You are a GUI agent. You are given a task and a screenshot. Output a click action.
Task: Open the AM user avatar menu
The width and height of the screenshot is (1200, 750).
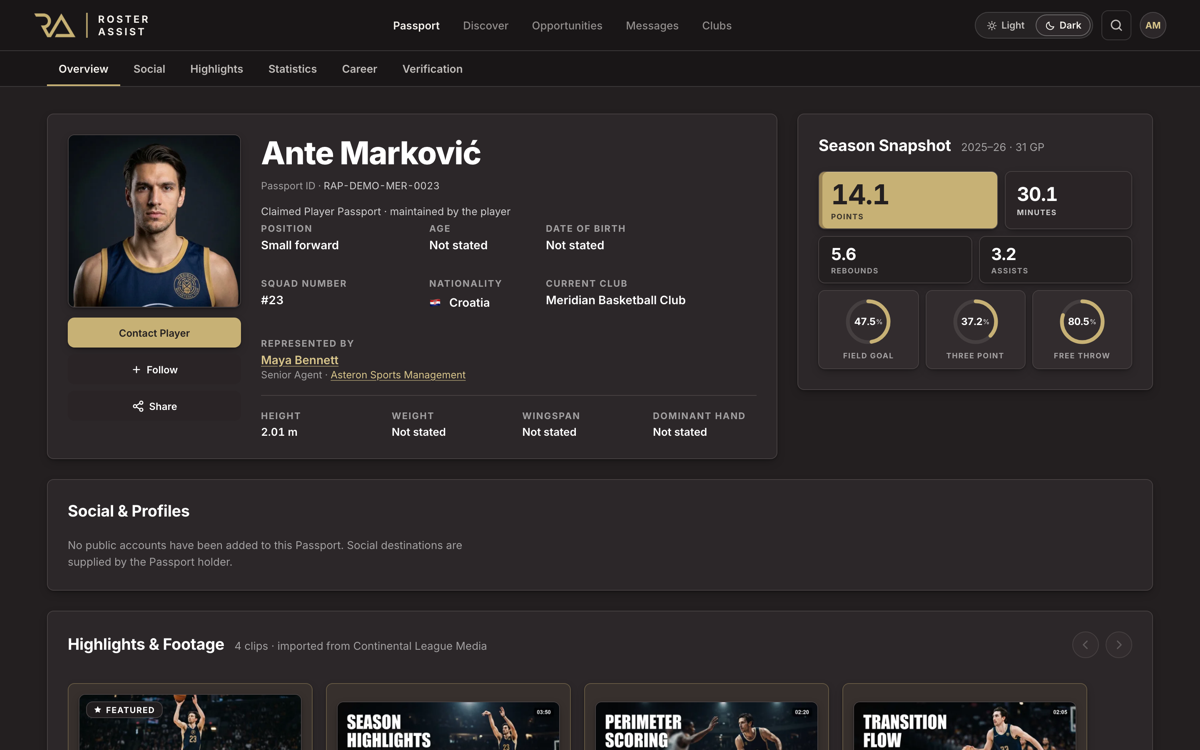(1153, 25)
